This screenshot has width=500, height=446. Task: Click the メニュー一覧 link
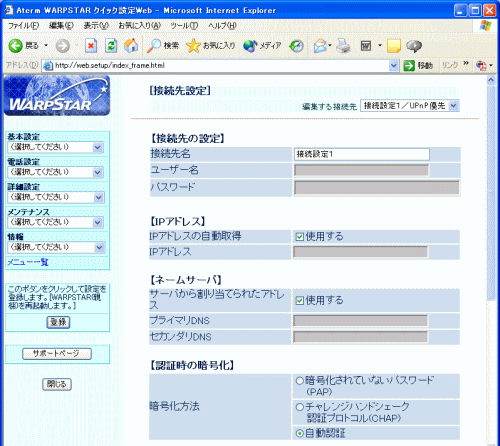[x=28, y=262]
